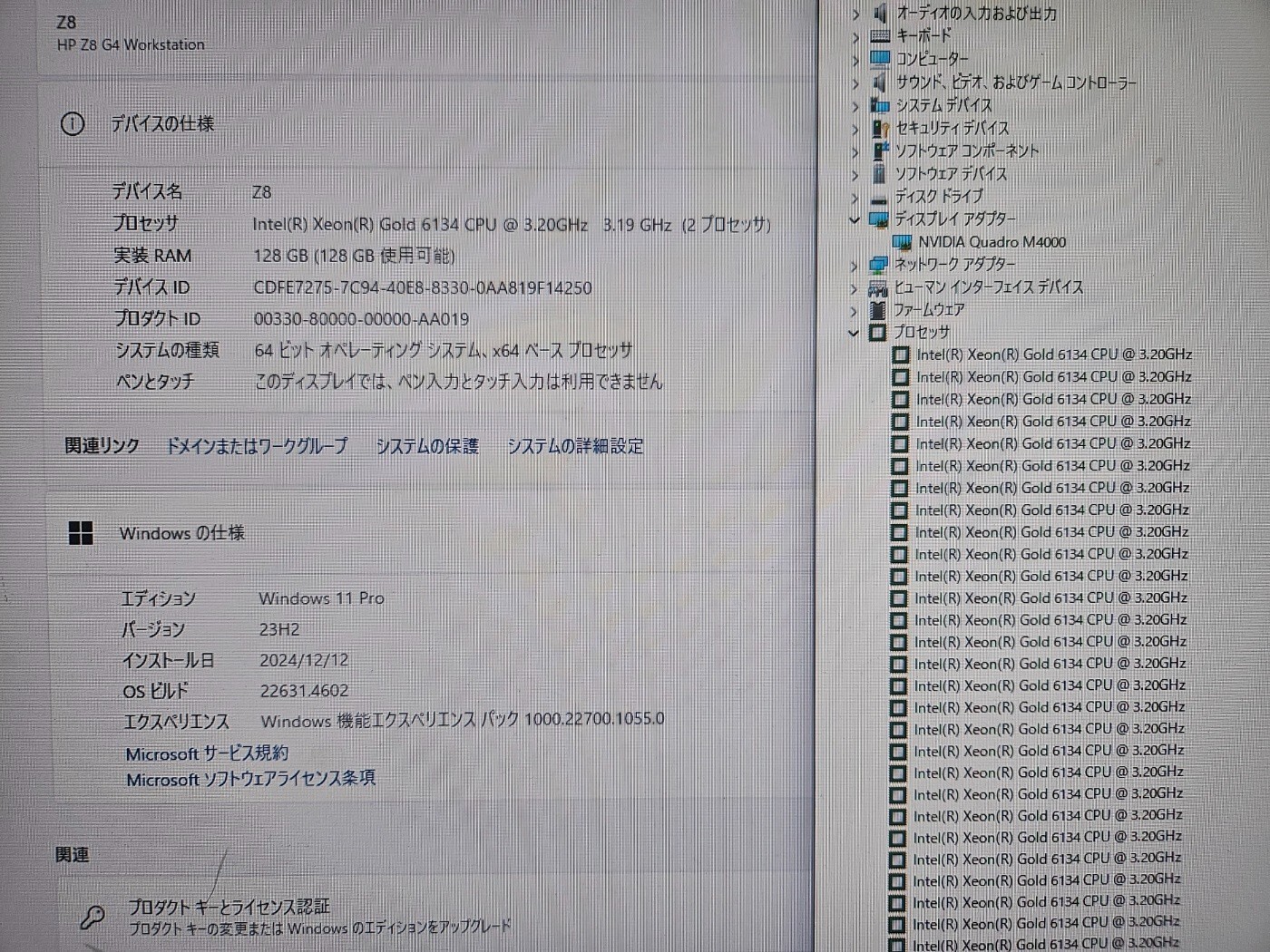The image size is (1270, 952).
Task: Click the keyboard icon beside キーボード
Action: 879,36
